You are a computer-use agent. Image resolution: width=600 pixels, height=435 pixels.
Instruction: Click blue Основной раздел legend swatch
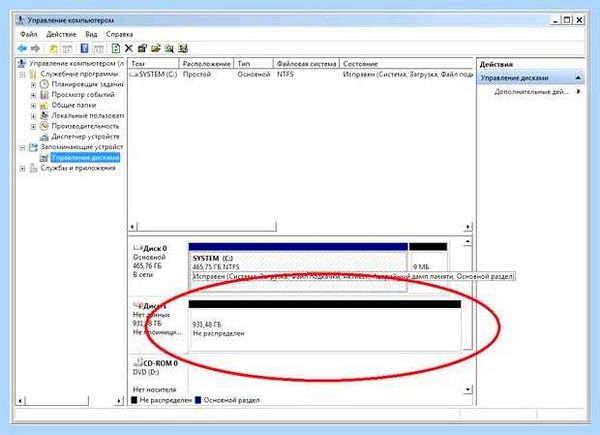[x=198, y=400]
